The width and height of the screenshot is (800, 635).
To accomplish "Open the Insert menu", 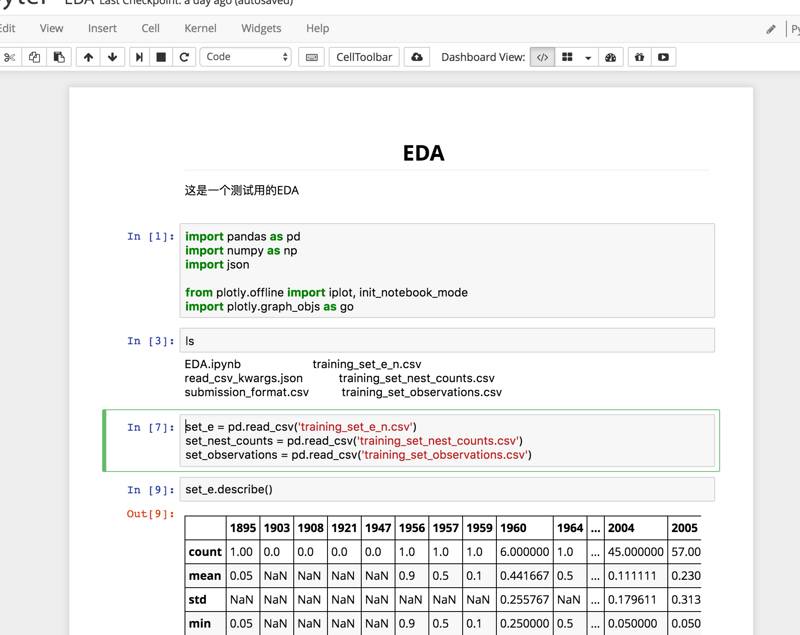I will 102,28.
